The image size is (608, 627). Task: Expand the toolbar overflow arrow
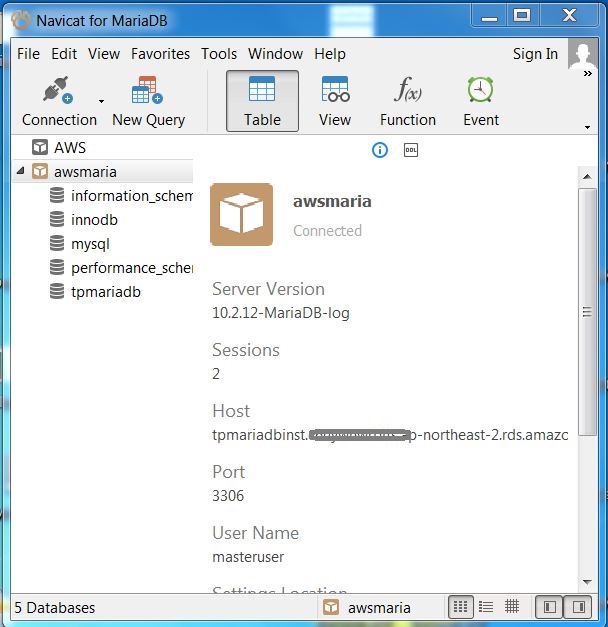point(587,127)
